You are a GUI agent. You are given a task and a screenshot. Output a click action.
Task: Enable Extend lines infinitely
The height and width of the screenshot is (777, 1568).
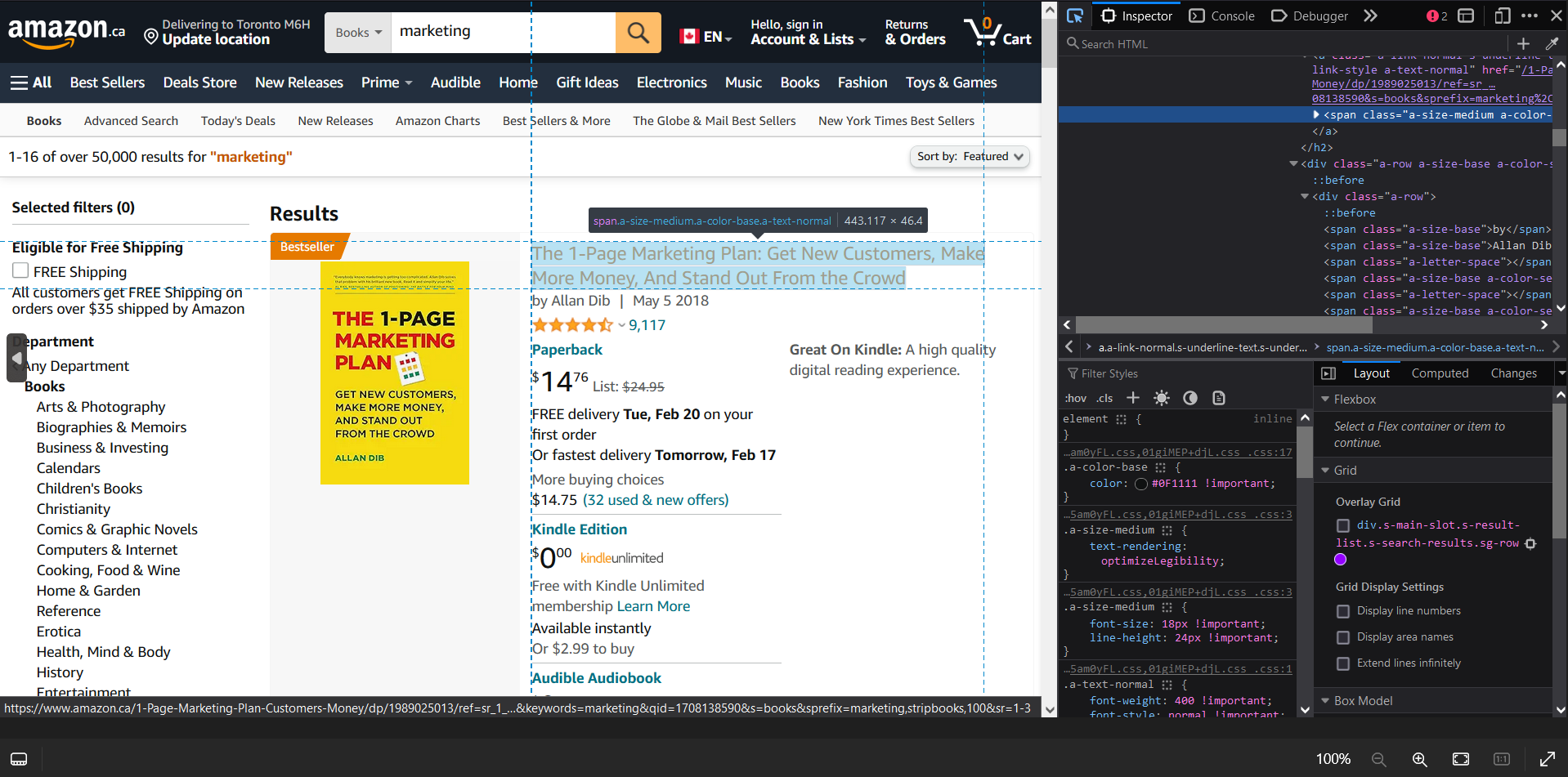coord(1342,663)
